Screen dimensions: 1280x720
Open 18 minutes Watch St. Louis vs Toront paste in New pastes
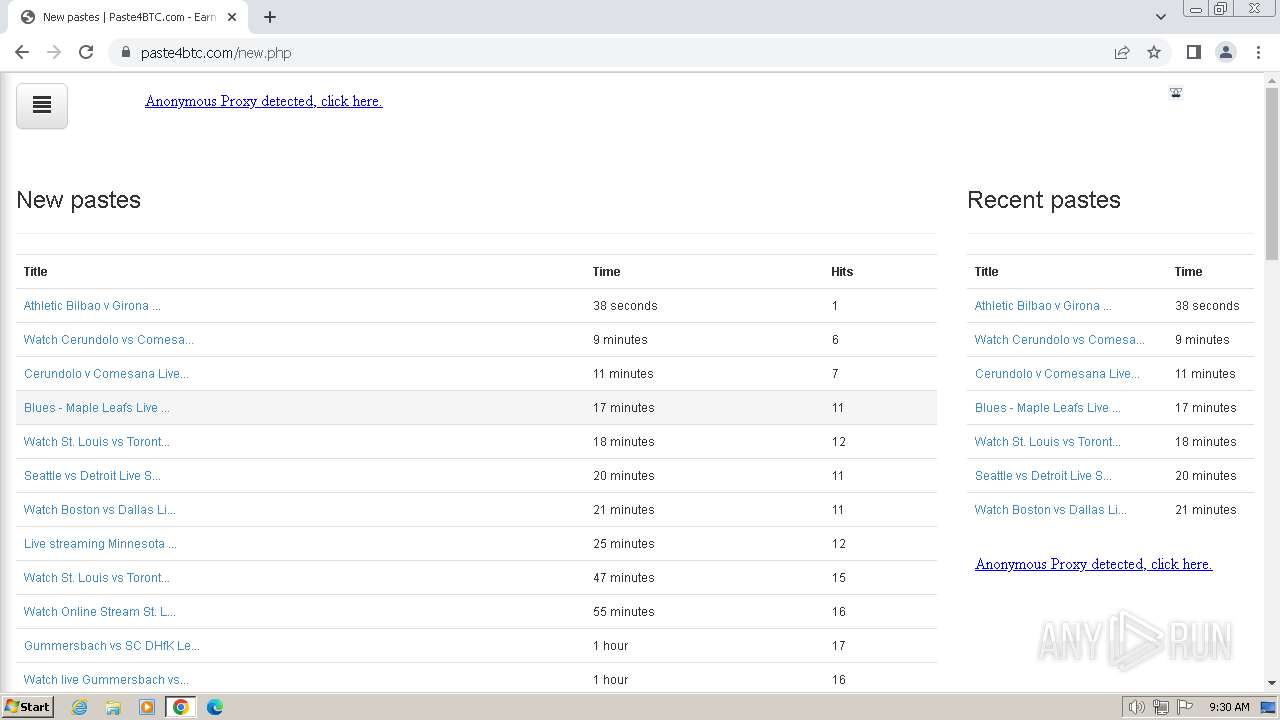pyautogui.click(x=97, y=442)
